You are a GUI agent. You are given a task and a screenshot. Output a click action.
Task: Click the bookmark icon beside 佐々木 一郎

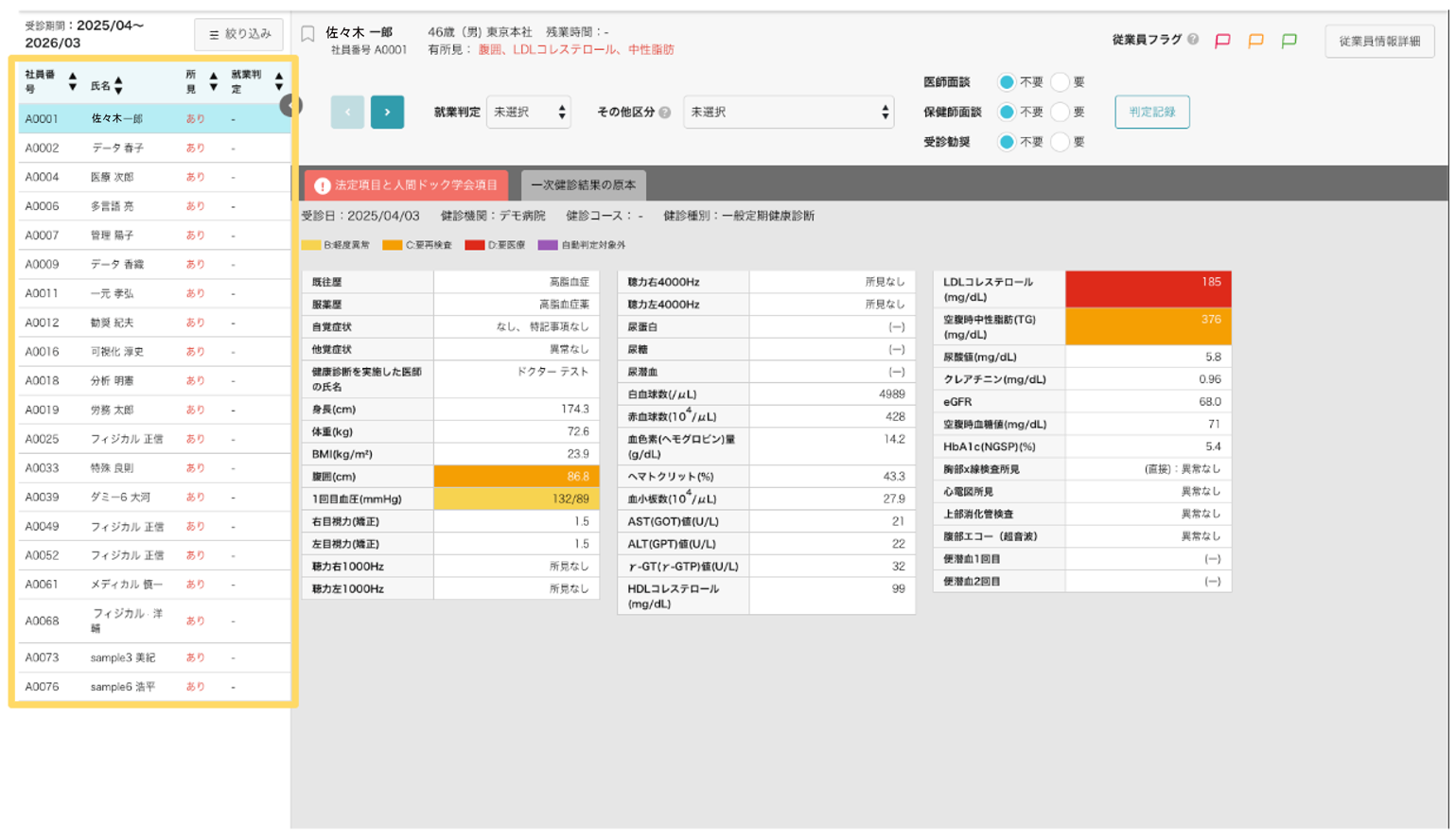point(307,34)
